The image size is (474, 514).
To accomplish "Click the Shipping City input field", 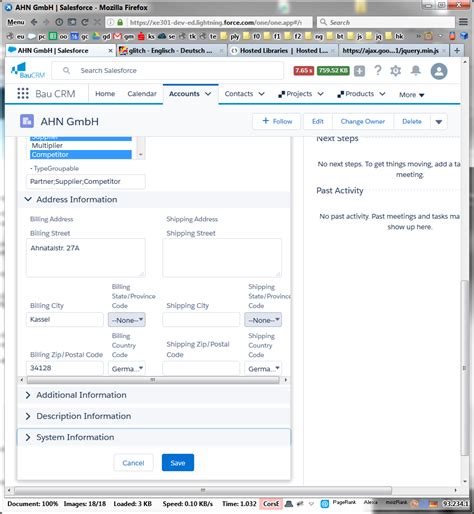I will (x=201, y=320).
